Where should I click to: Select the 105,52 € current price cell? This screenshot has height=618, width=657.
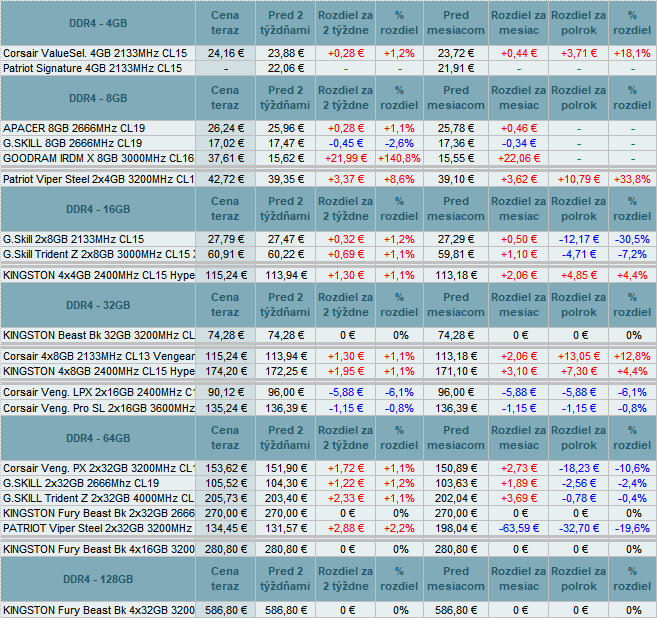[225, 483]
